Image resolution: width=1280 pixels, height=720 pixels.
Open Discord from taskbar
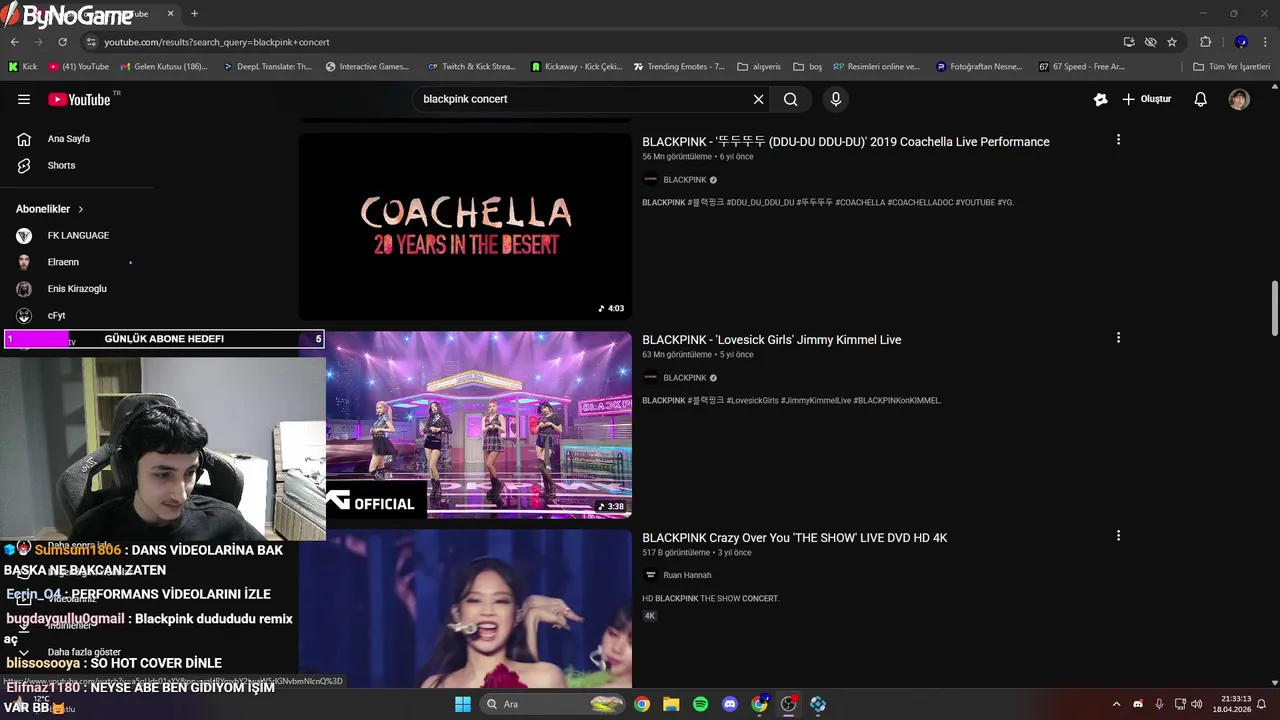coord(730,704)
